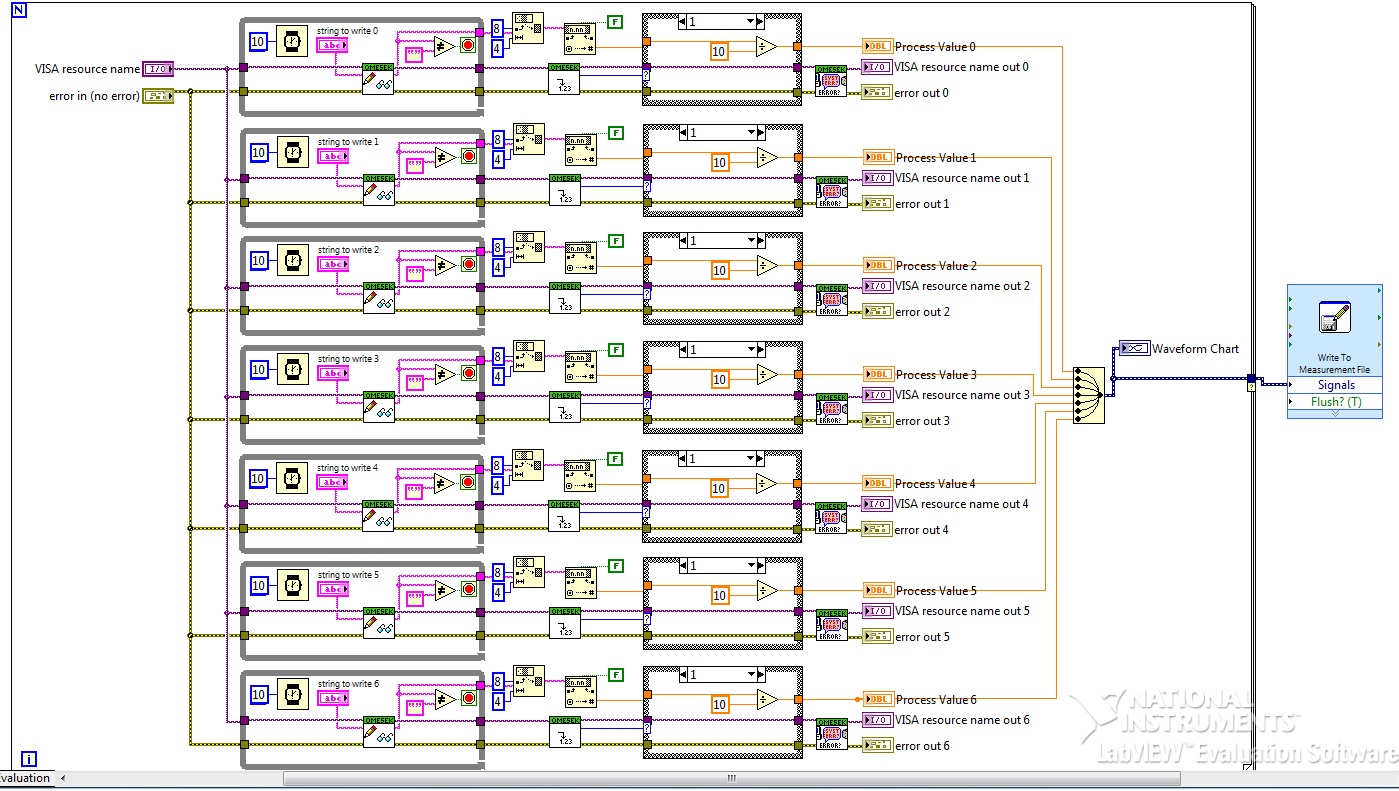Click the Signals input of Write To Measurement File

point(1335,385)
